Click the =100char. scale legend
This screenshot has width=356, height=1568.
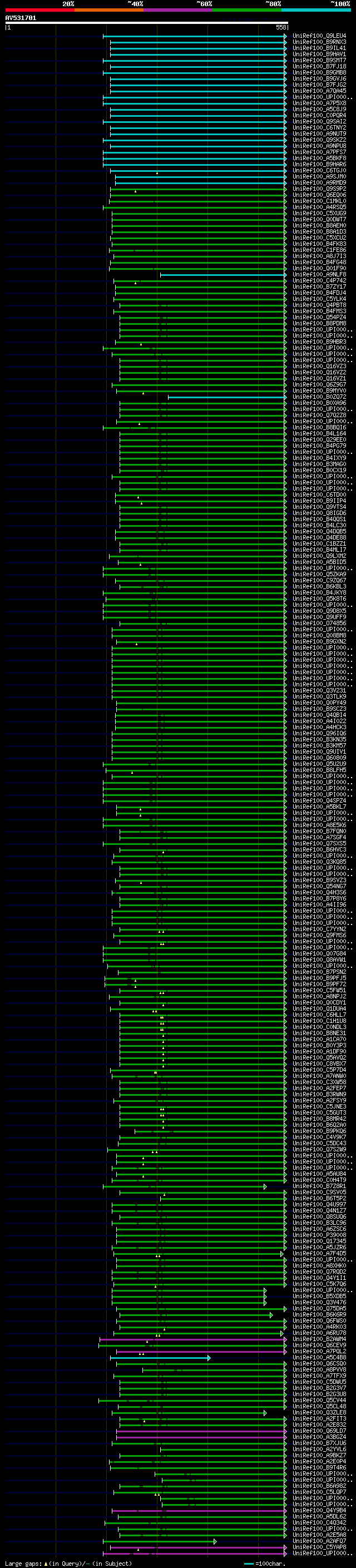(265, 1563)
